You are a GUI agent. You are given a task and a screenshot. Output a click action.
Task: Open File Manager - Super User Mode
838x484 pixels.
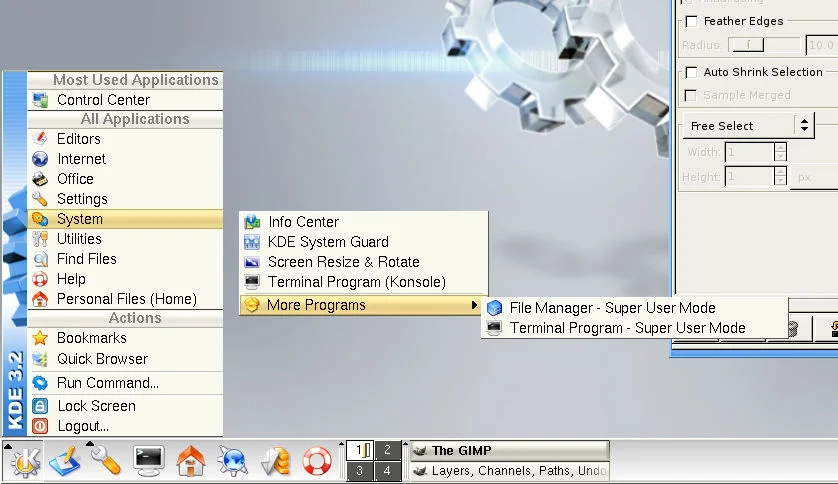pyautogui.click(x=612, y=308)
